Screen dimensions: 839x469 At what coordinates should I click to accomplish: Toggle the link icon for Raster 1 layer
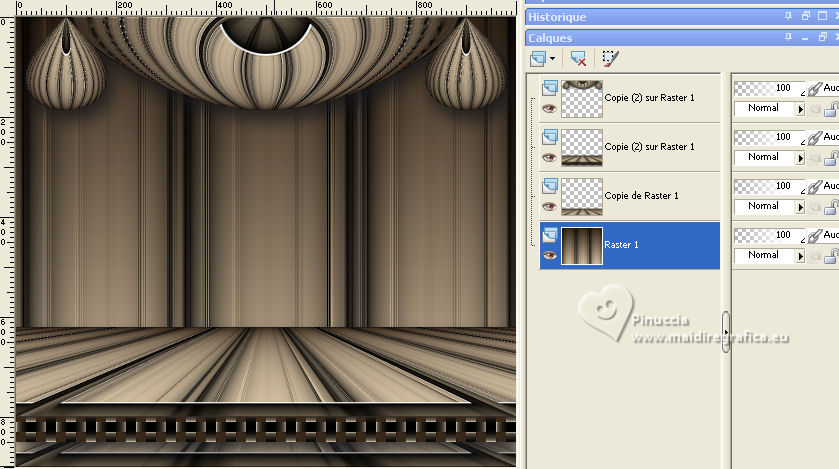point(814,235)
